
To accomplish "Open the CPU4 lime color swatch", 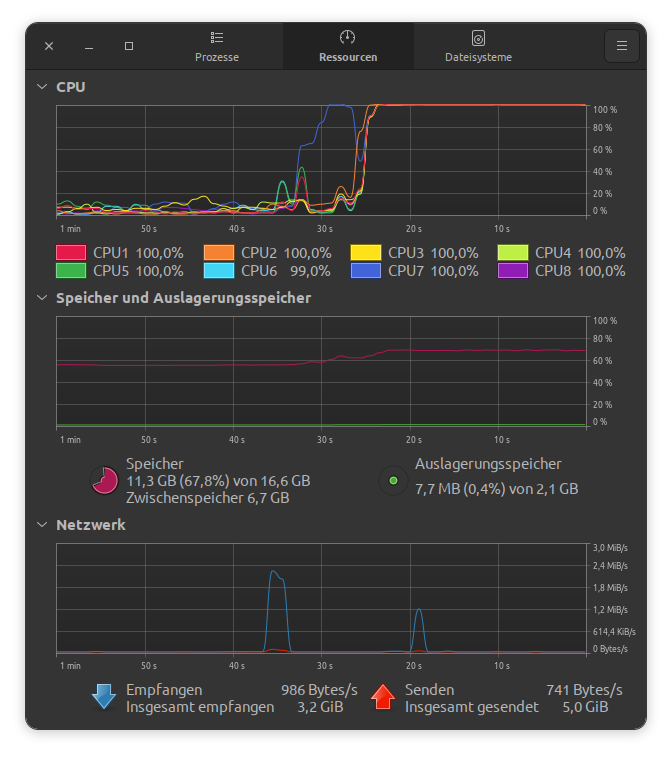I will pyautogui.click(x=513, y=253).
